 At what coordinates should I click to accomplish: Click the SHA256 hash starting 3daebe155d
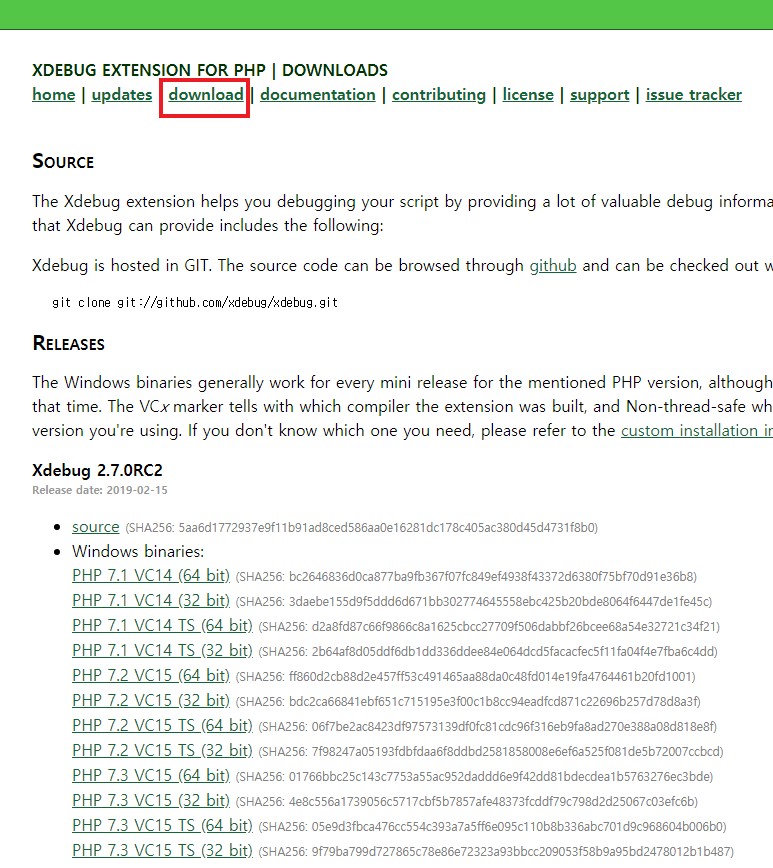(x=474, y=602)
